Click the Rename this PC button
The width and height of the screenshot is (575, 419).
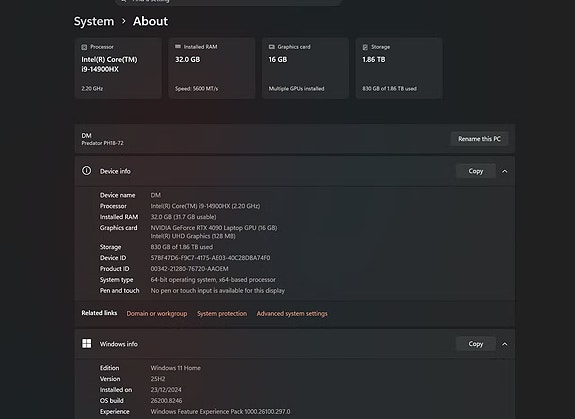click(x=479, y=139)
